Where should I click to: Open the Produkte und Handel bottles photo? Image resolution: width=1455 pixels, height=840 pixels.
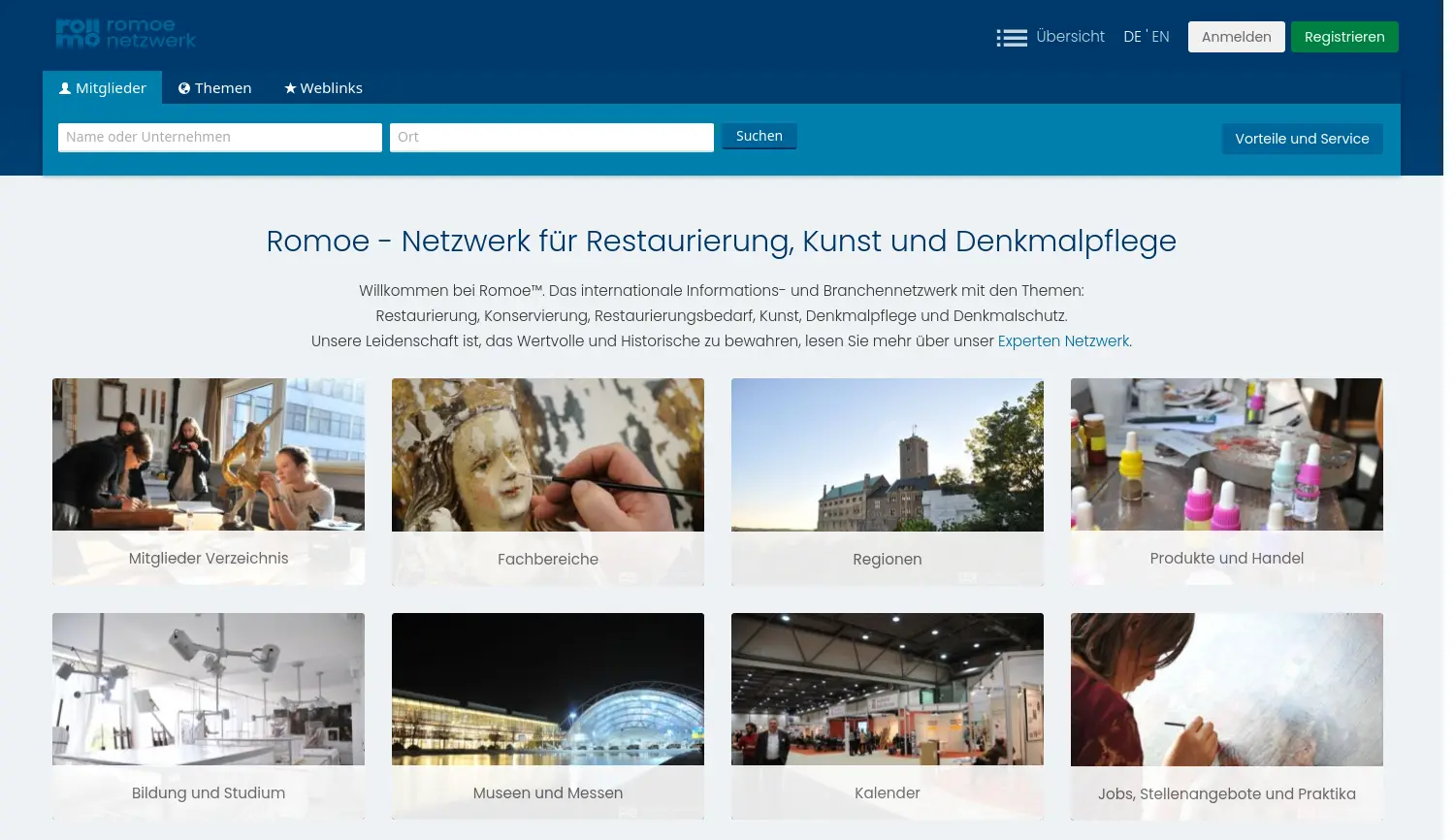(x=1227, y=455)
